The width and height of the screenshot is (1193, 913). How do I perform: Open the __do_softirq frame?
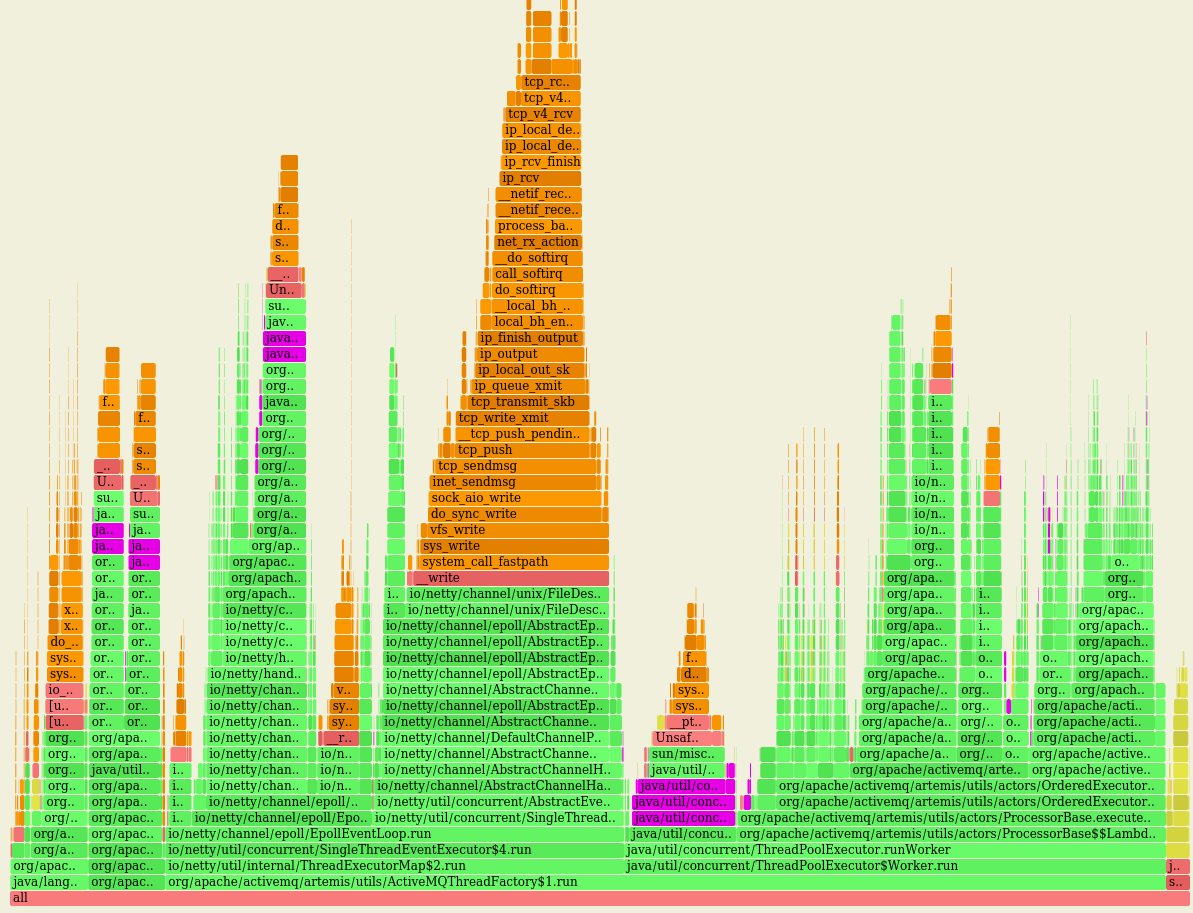tap(537, 259)
